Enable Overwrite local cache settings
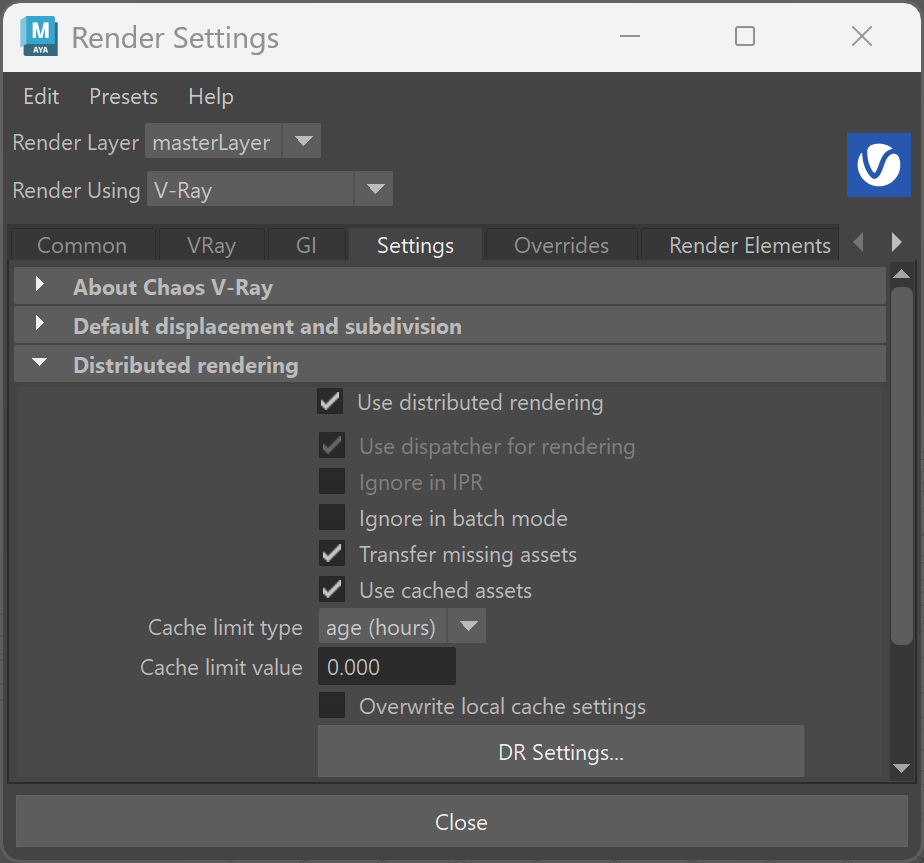 pyautogui.click(x=332, y=706)
